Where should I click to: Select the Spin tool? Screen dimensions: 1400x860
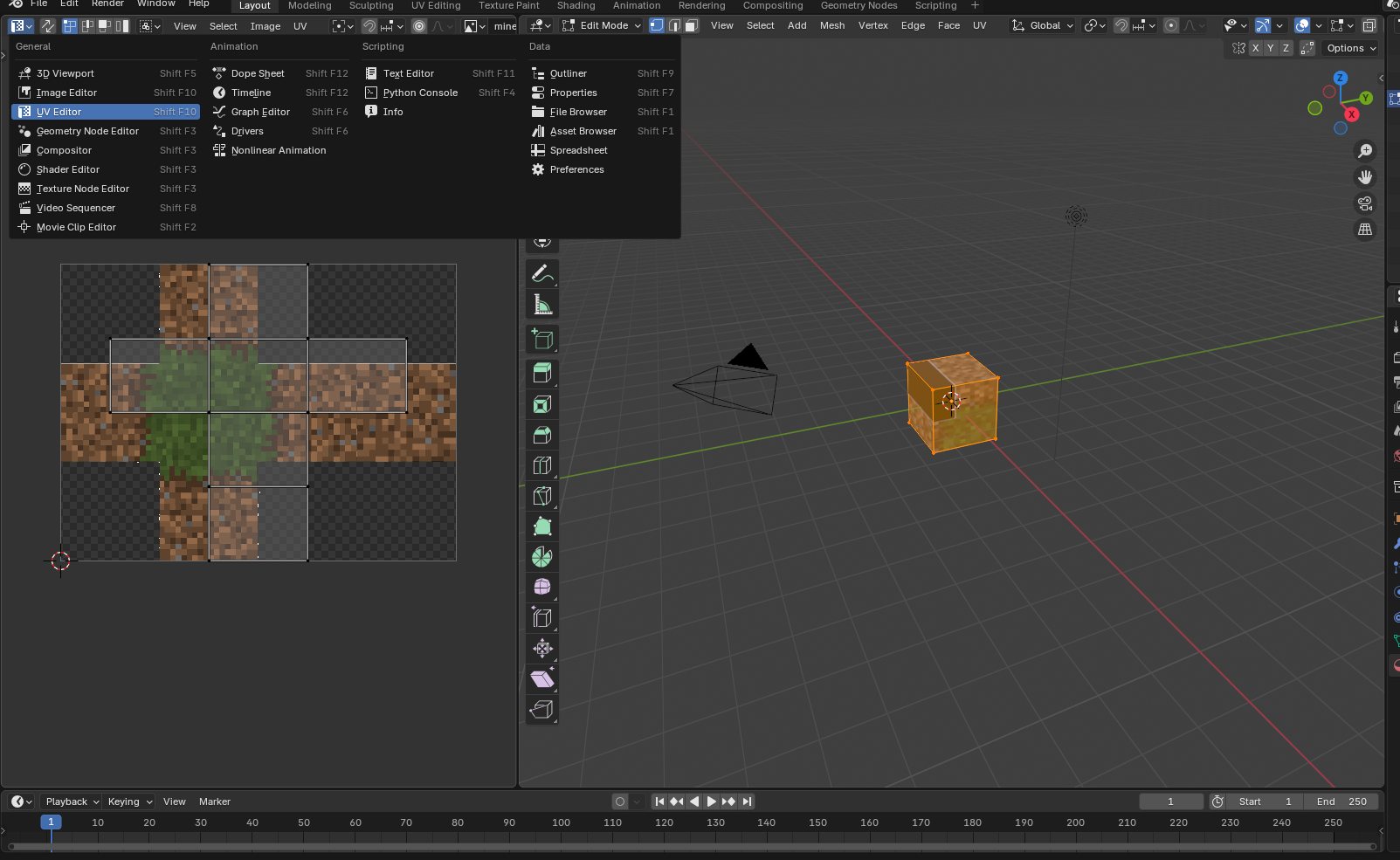tap(542, 557)
